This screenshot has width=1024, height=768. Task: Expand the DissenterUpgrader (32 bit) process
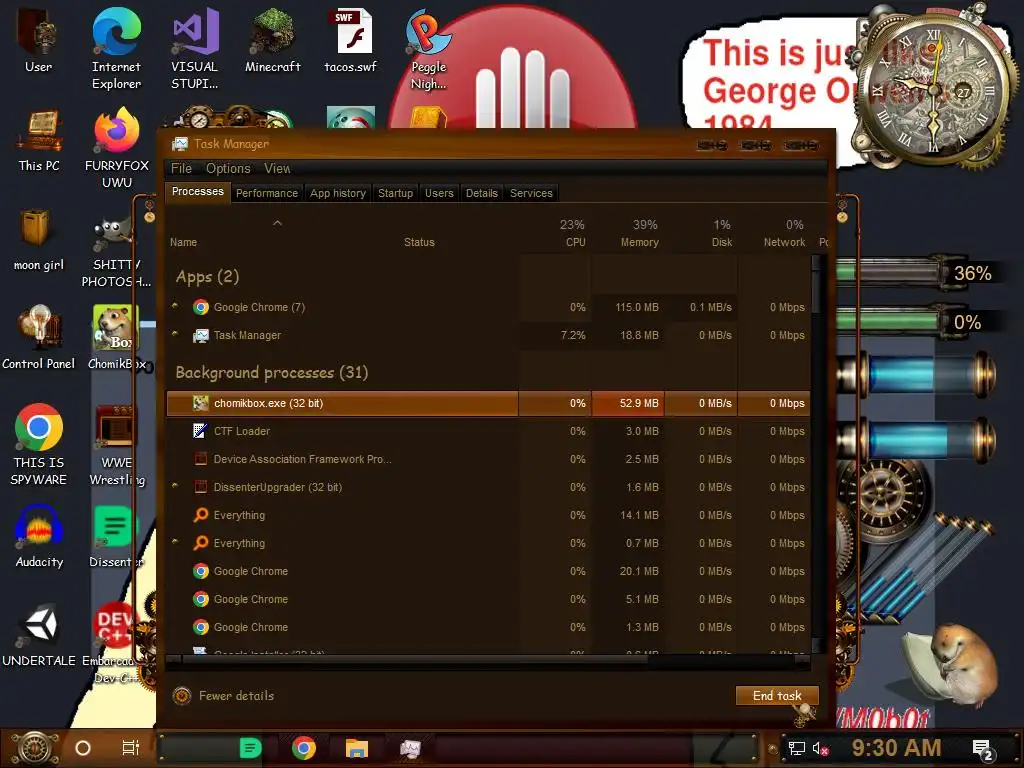click(x=175, y=486)
